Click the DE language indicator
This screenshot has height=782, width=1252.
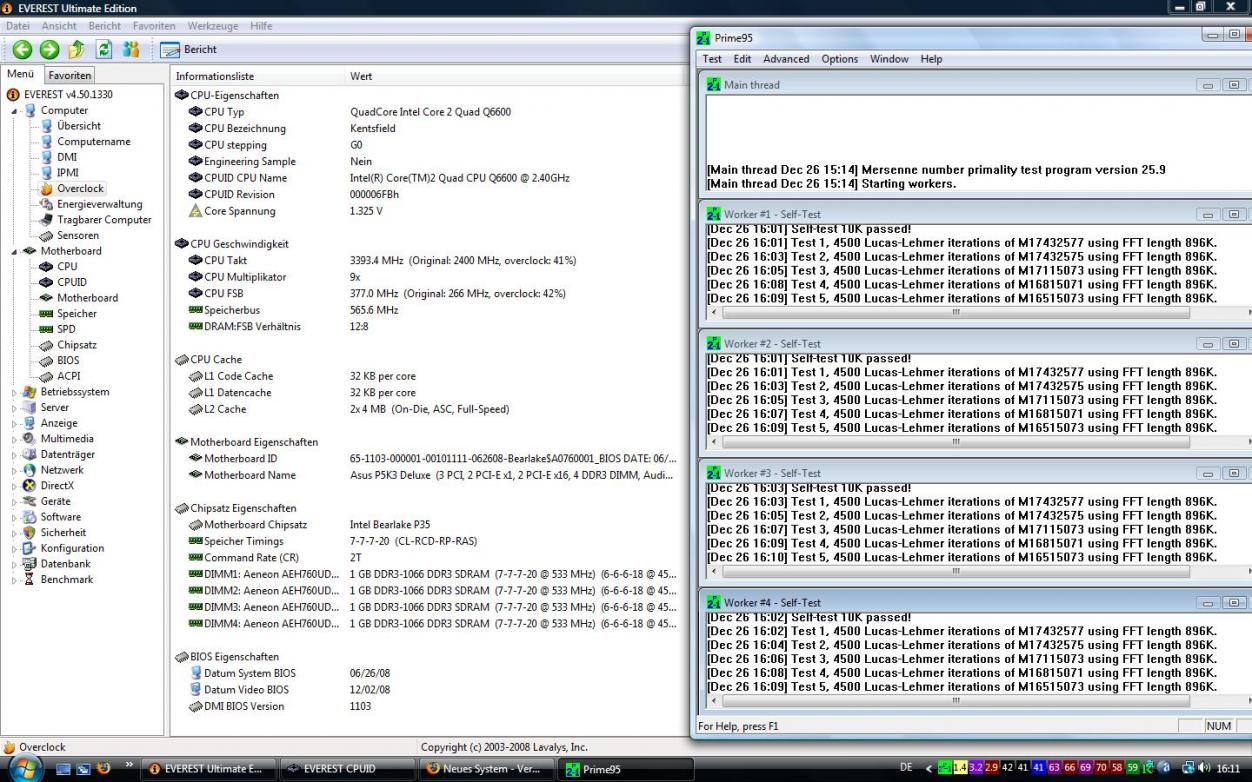tap(906, 768)
